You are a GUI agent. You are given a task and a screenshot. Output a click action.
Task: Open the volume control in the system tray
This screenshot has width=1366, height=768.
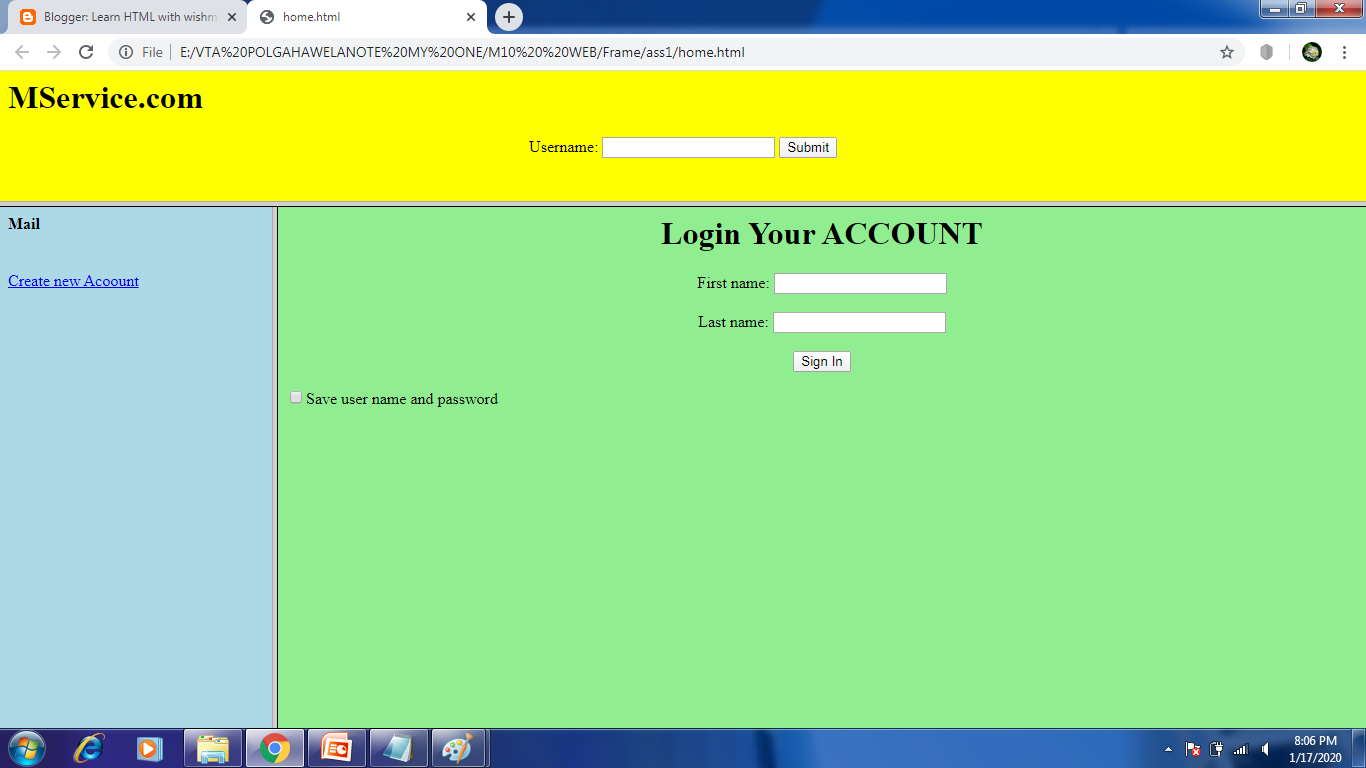[x=1264, y=748]
